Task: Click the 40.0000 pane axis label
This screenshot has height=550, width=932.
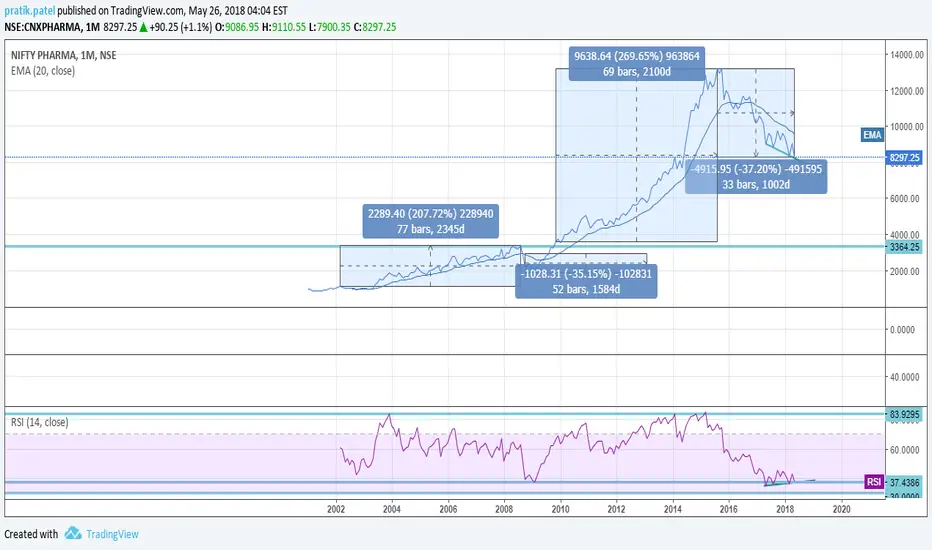Action: [905, 377]
